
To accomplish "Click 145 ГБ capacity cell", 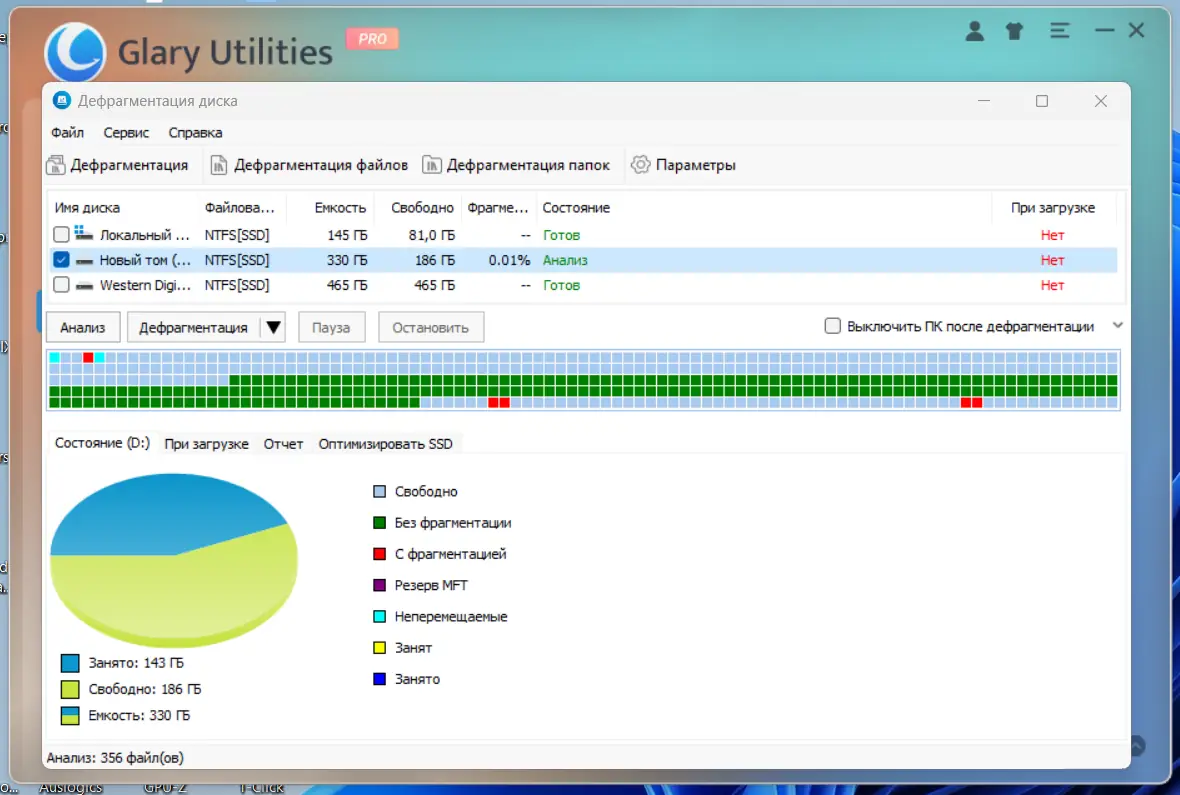I will click(x=347, y=236).
